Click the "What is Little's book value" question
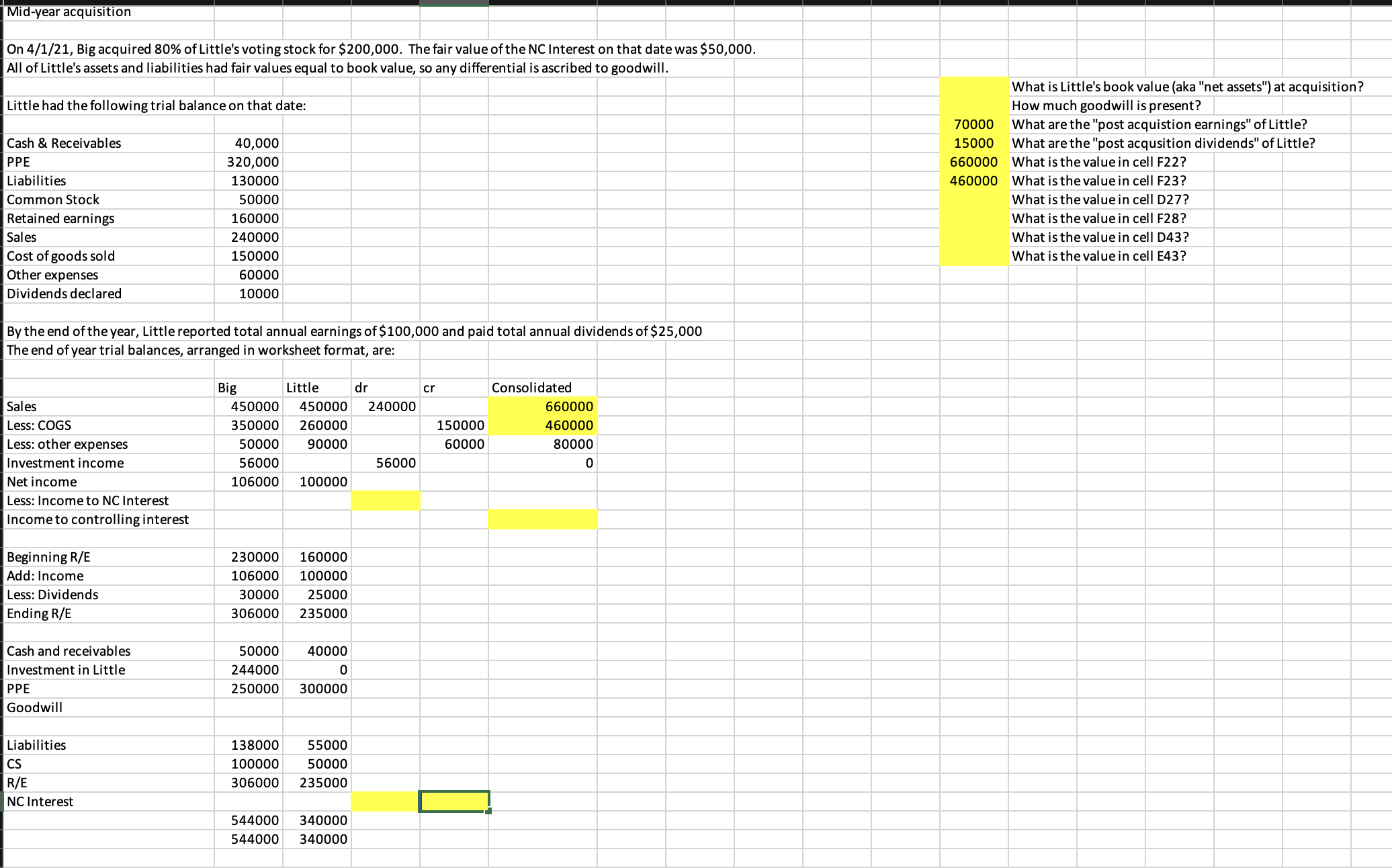1392x868 pixels. (x=1187, y=87)
